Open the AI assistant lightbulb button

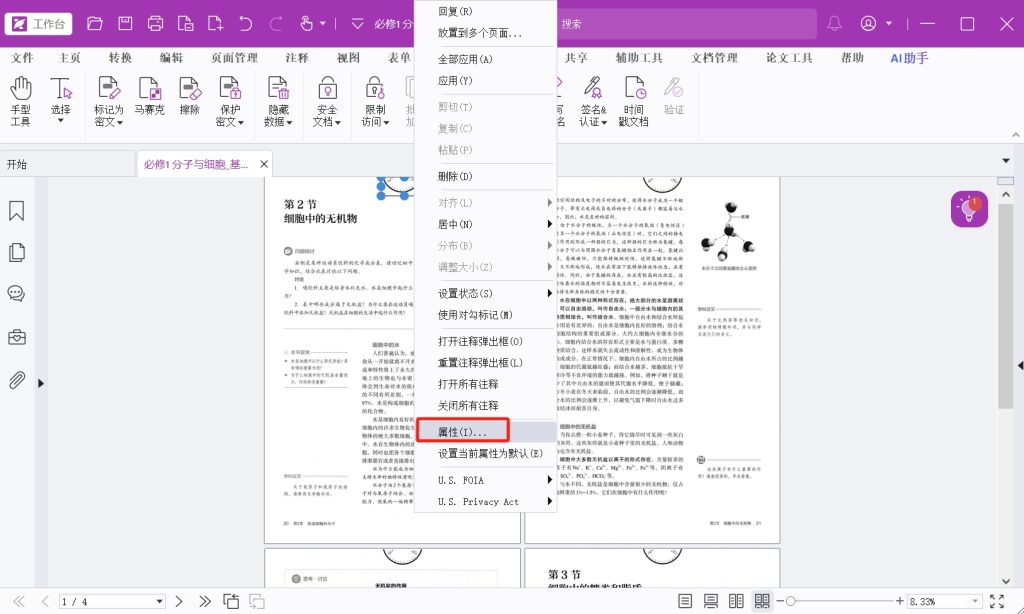coord(968,209)
